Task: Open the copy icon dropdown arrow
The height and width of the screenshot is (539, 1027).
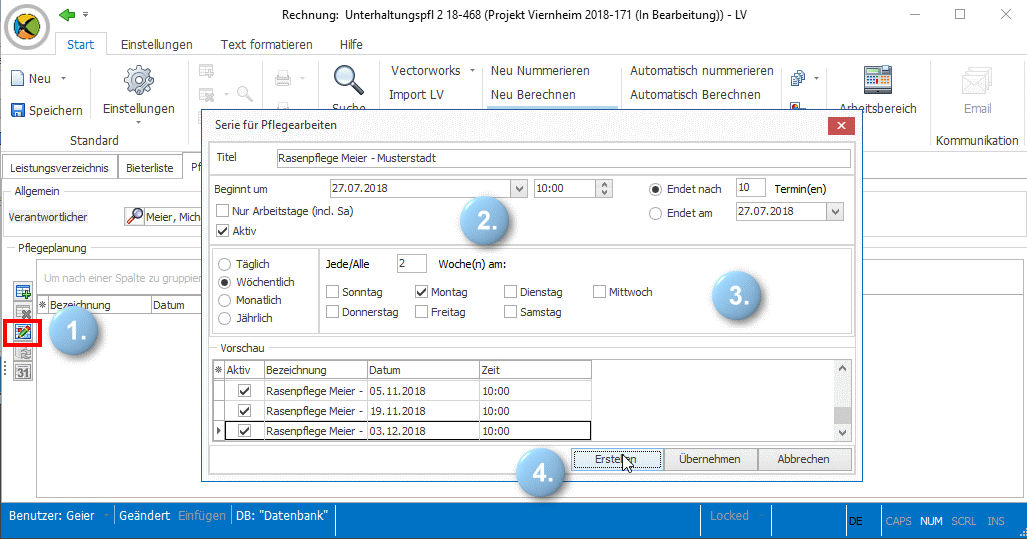Action: [816, 79]
